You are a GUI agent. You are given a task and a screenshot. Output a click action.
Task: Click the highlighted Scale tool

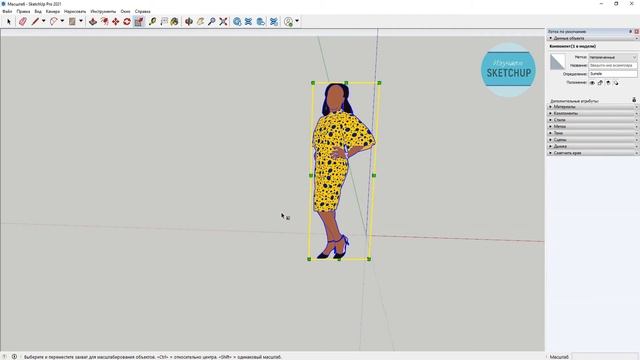click(x=139, y=22)
